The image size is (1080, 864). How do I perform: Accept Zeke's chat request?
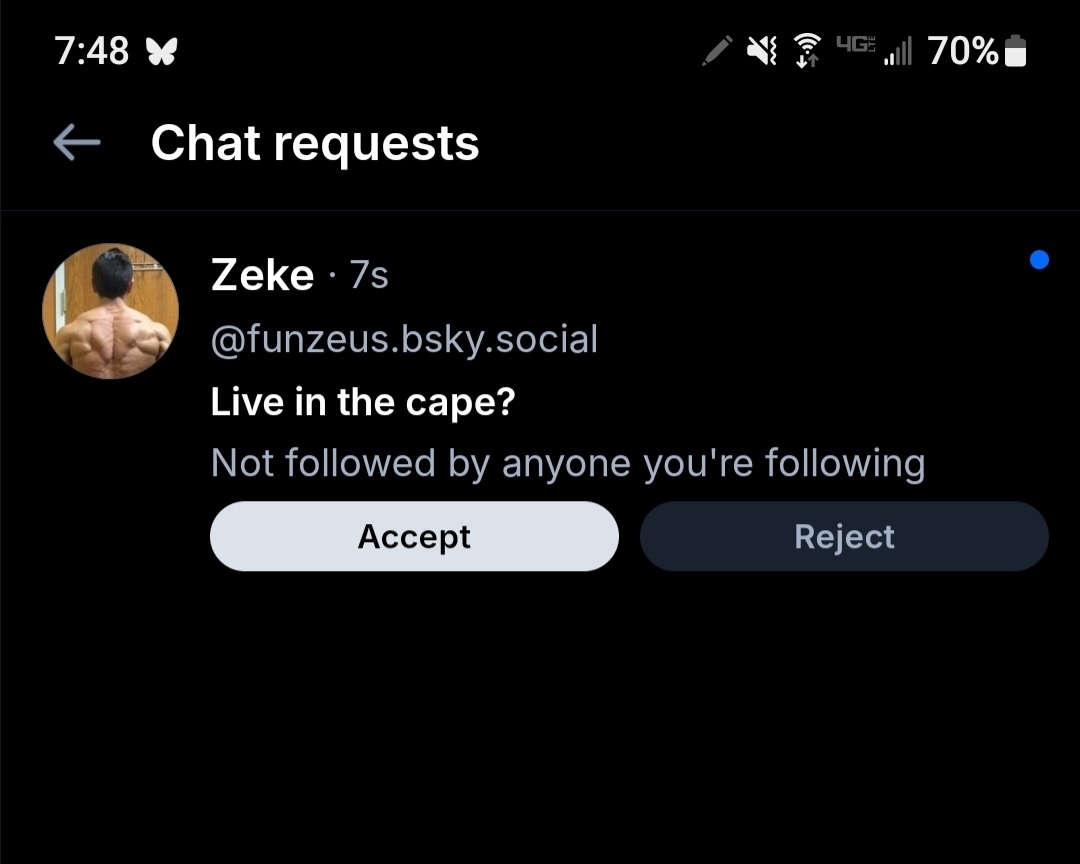click(414, 537)
